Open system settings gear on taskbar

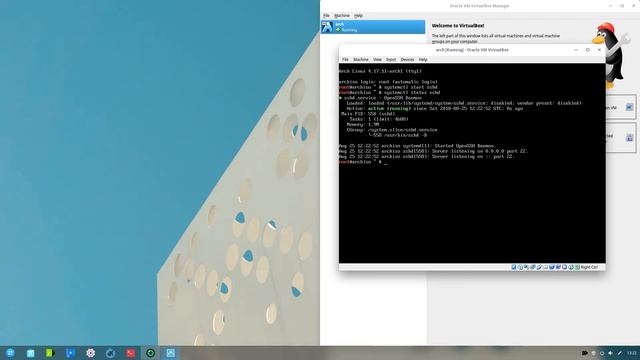pos(91,353)
